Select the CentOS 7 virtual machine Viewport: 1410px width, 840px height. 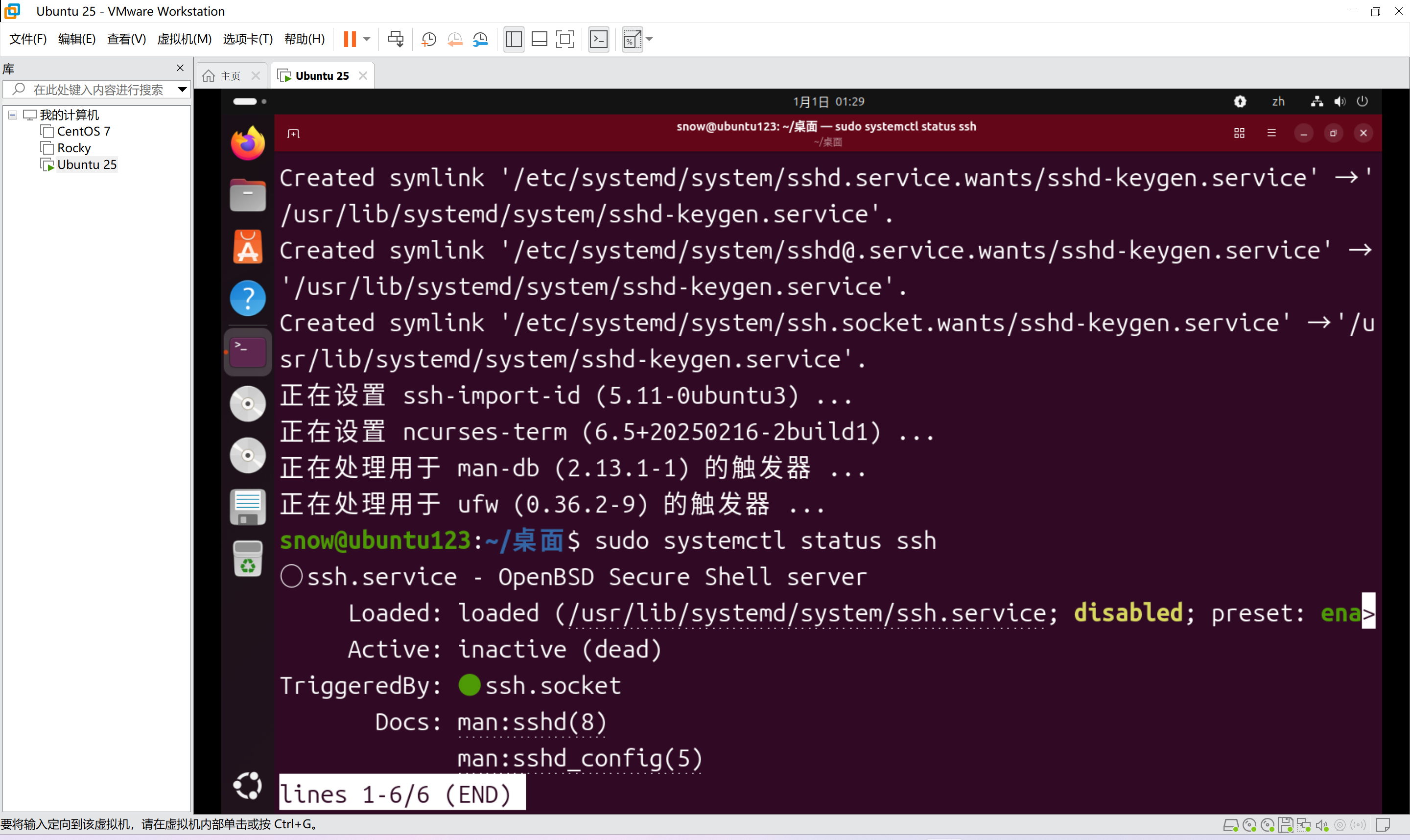pyautogui.click(x=83, y=131)
